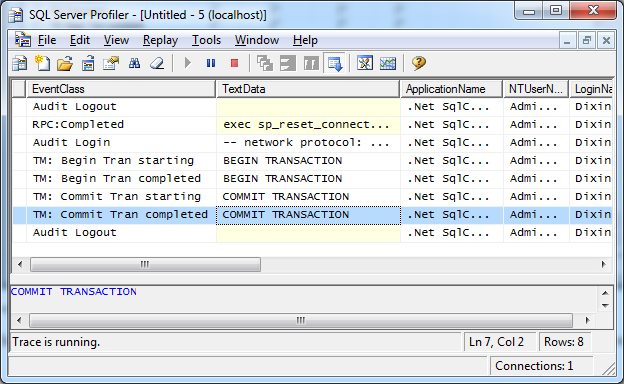Click the exec sp_reset_connect... text cell
This screenshot has height=384, width=624.
coord(308,125)
